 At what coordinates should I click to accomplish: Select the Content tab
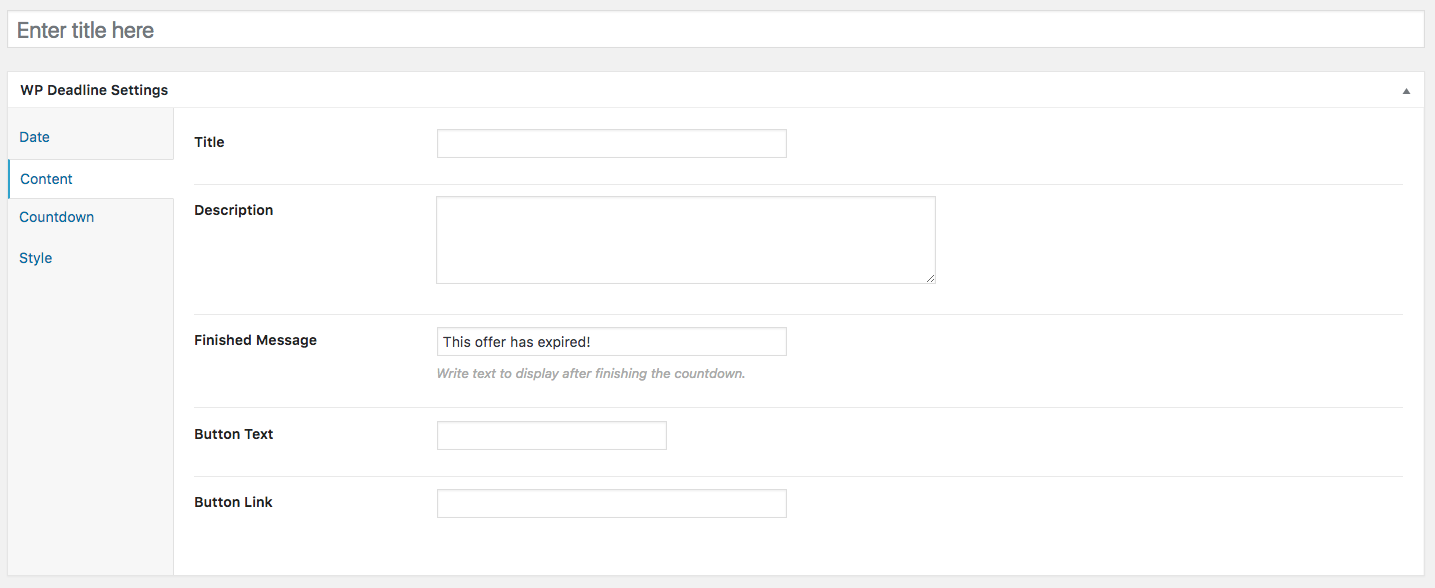click(x=46, y=179)
